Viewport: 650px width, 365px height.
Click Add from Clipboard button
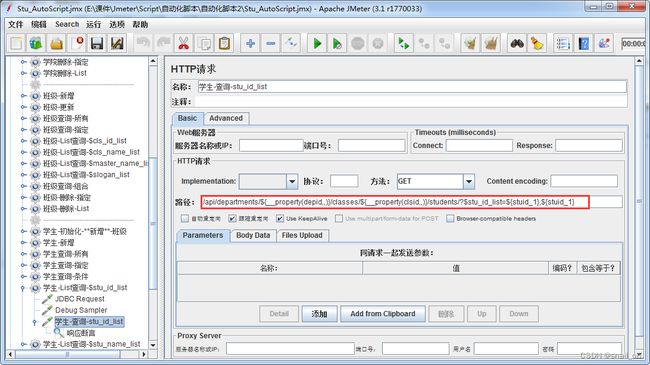383,314
